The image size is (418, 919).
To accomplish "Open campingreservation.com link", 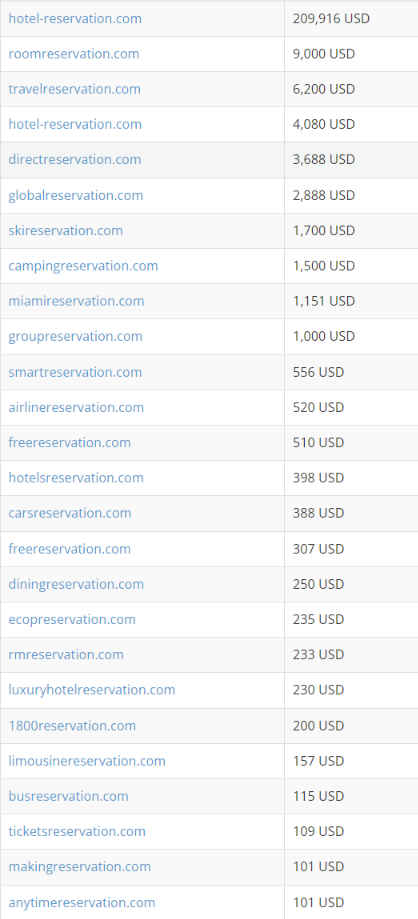I will point(83,266).
